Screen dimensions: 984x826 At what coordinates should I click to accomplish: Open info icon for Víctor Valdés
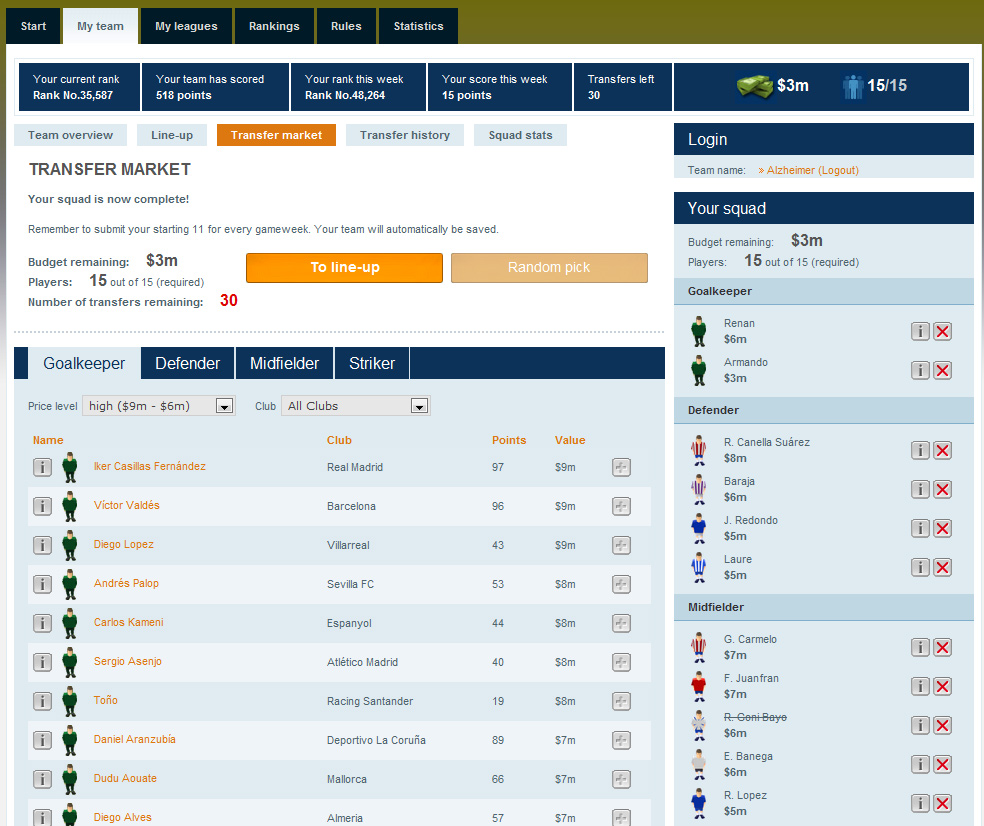click(42, 506)
